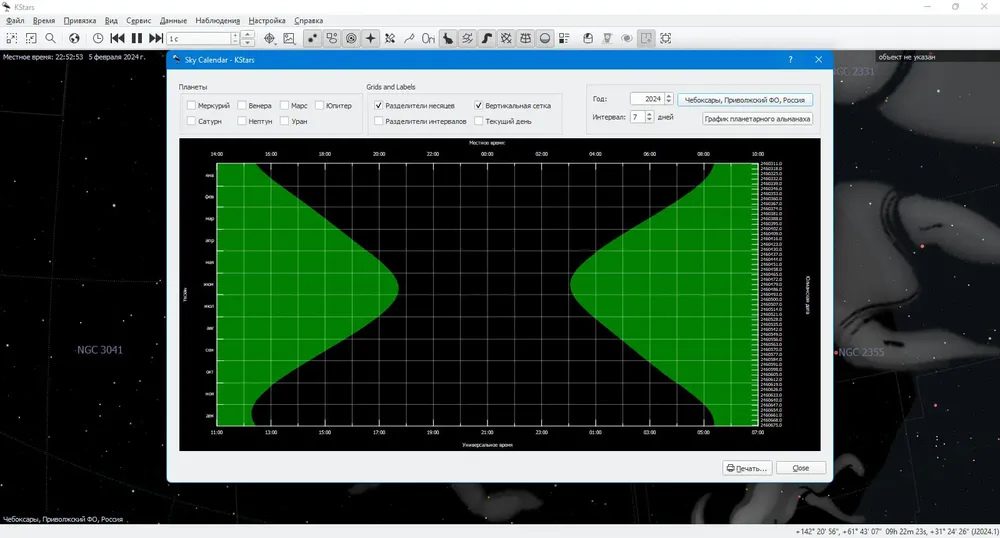Enable Меркурий checkbox
1000x538 pixels.
coord(191,105)
